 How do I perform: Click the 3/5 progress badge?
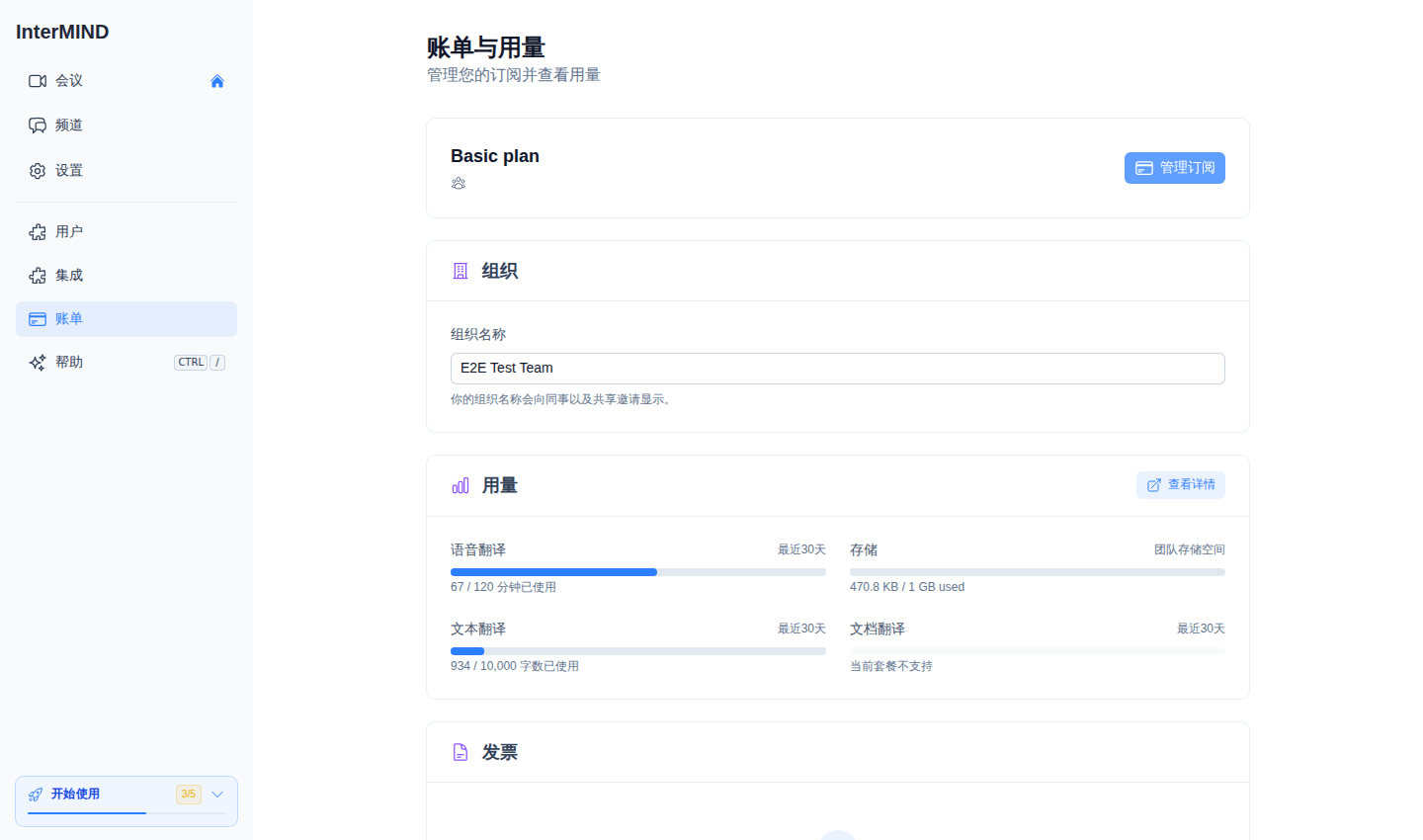189,795
